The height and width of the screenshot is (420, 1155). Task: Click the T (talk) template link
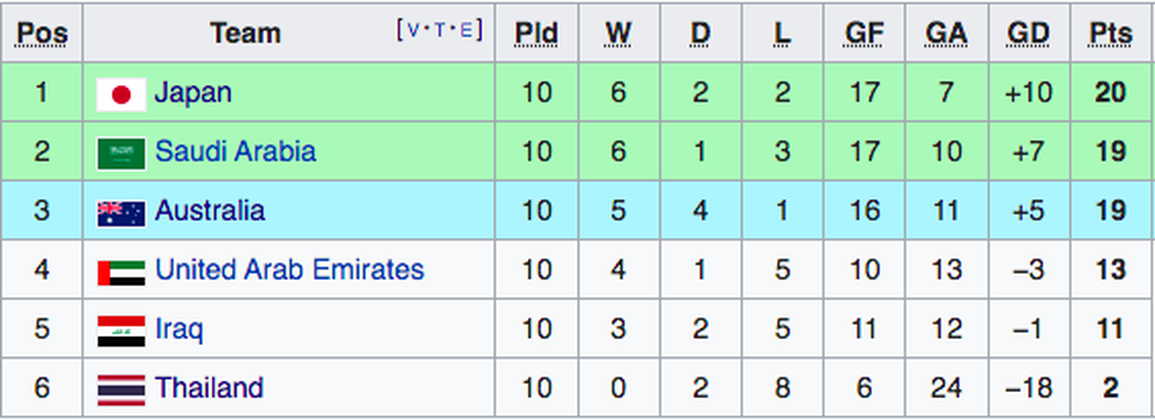(440, 30)
